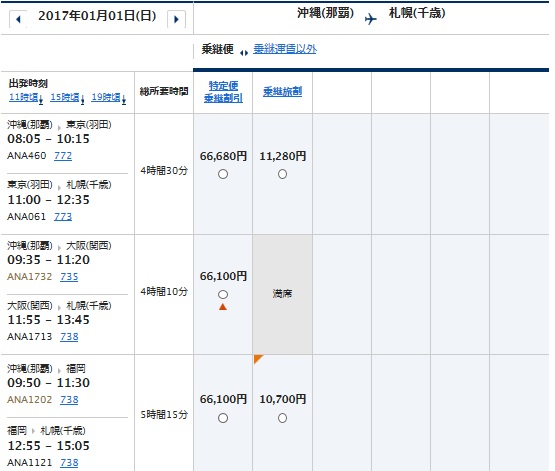
Task: Open 特定便乗継割引 fare details
Action: [x=223, y=92]
